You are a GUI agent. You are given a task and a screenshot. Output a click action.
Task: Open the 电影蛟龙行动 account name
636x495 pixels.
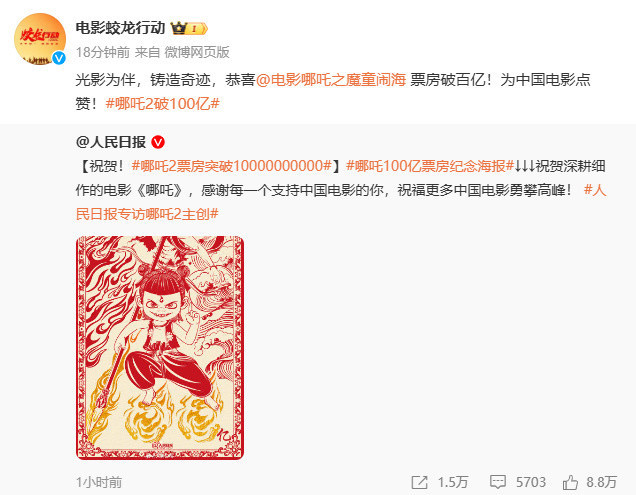(120, 28)
